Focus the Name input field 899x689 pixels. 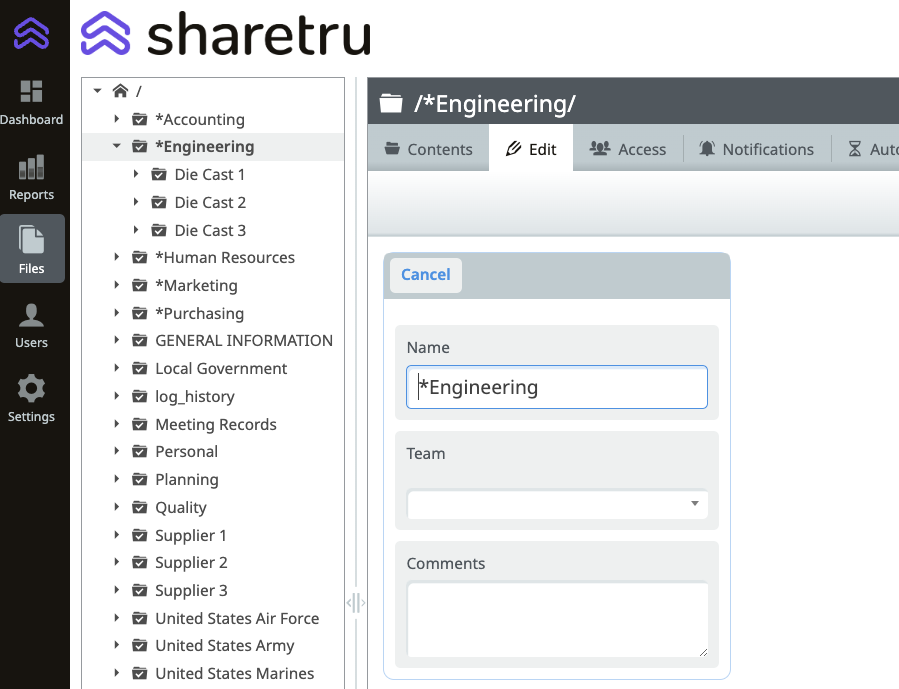(557, 387)
